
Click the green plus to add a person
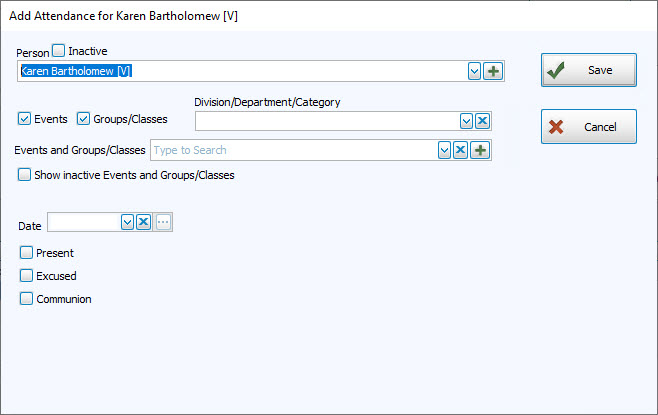(493, 71)
